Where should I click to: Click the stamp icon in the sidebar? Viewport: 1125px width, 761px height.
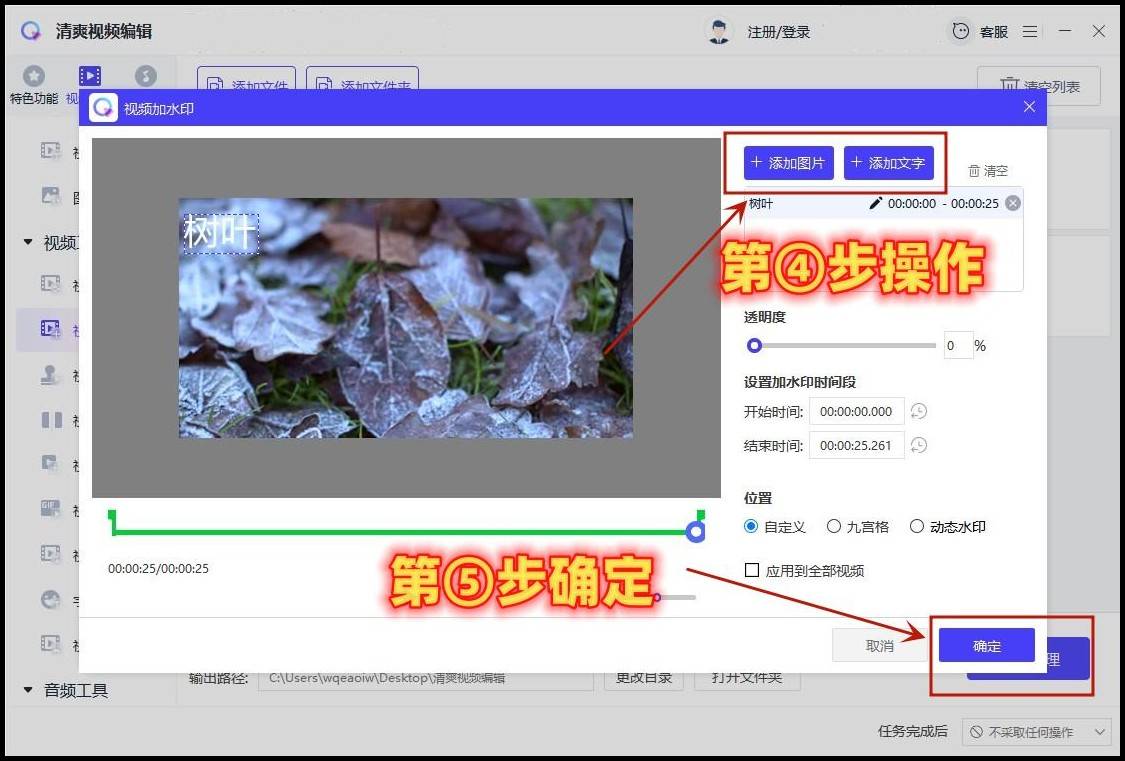click(x=51, y=374)
